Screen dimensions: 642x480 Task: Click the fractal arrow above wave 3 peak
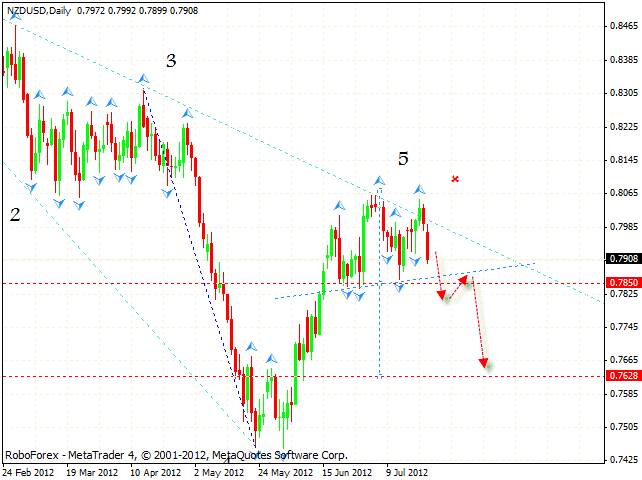tap(144, 78)
